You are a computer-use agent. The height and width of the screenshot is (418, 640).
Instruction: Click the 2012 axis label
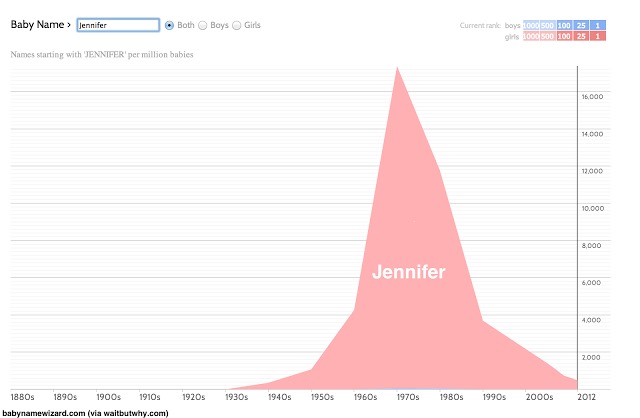[x=586, y=397]
